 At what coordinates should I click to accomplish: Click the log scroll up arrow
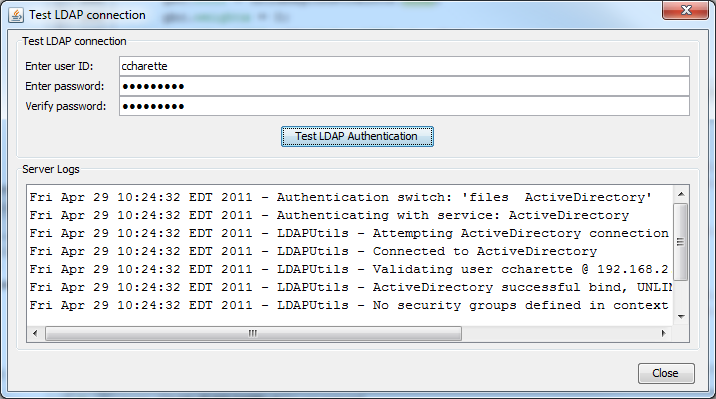(x=681, y=194)
